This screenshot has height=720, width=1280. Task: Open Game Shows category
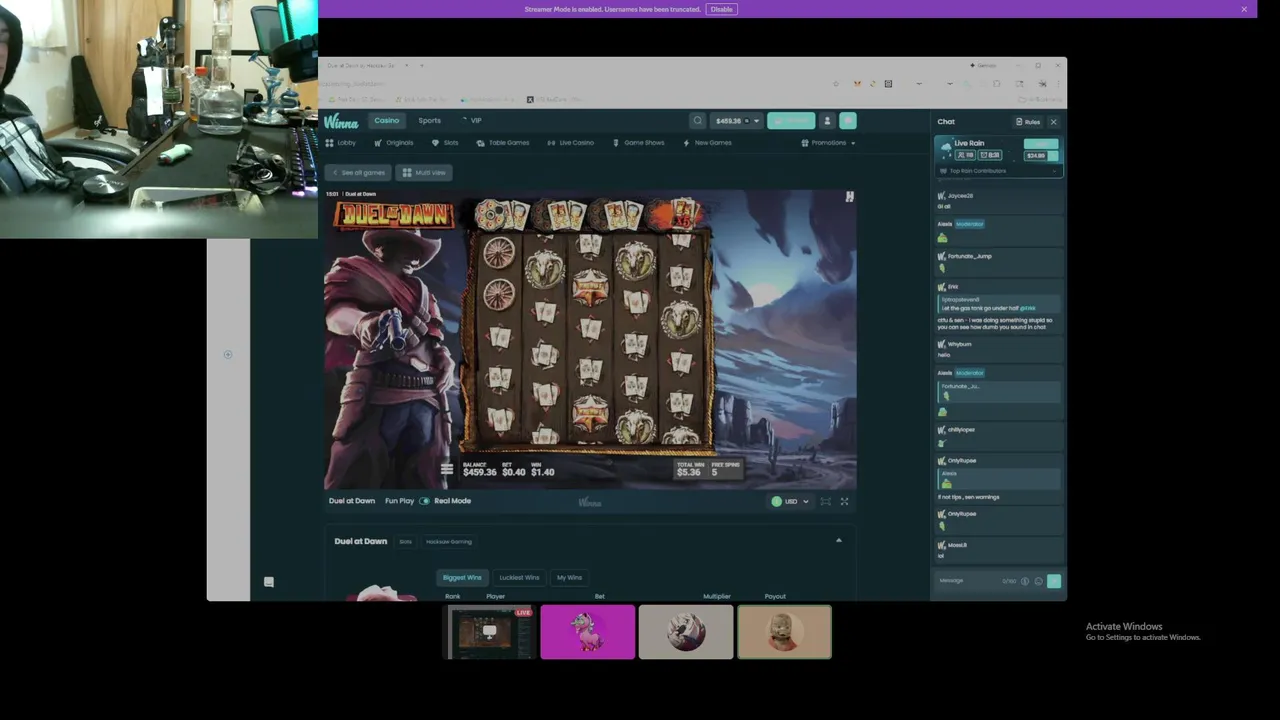638,143
